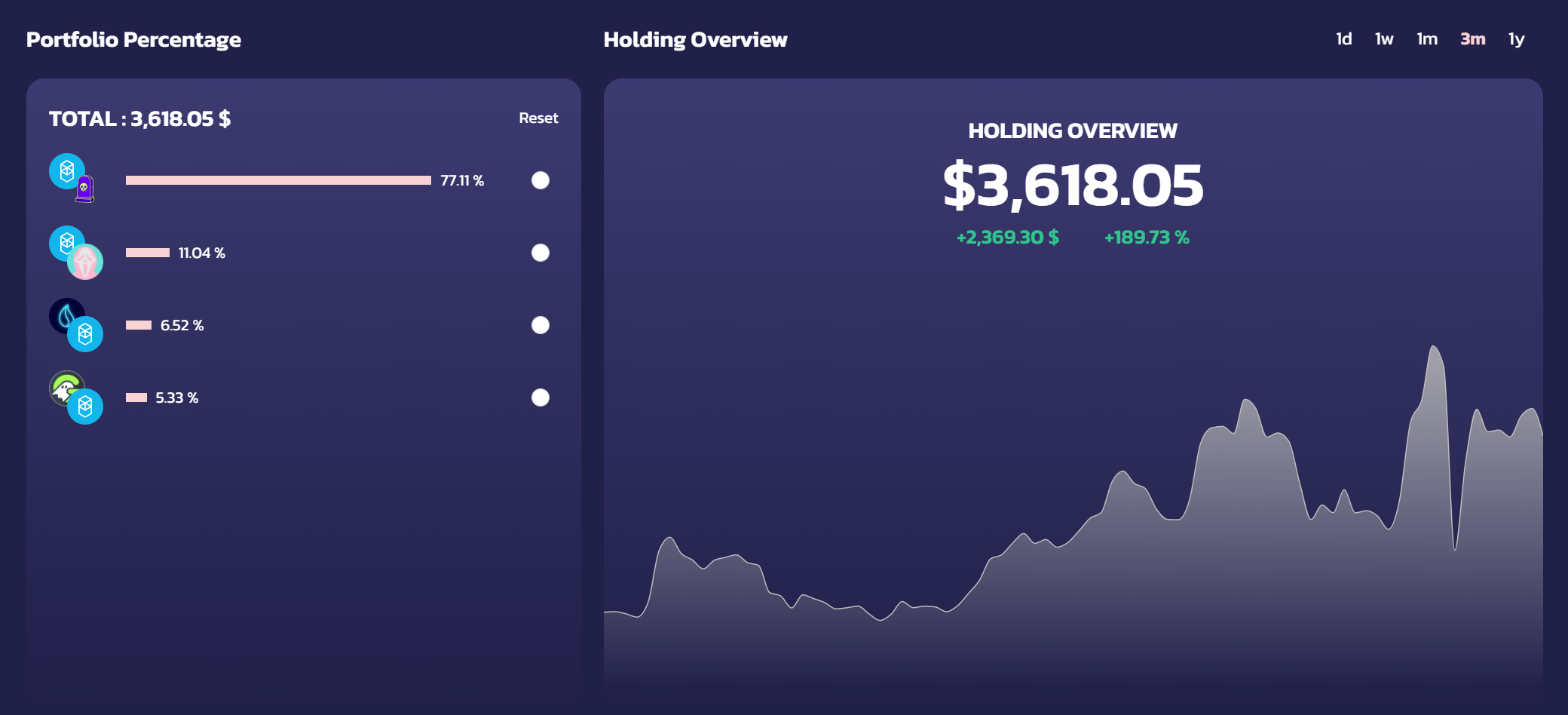
Task: Click the 6.52 % label
Action: pyautogui.click(x=182, y=325)
